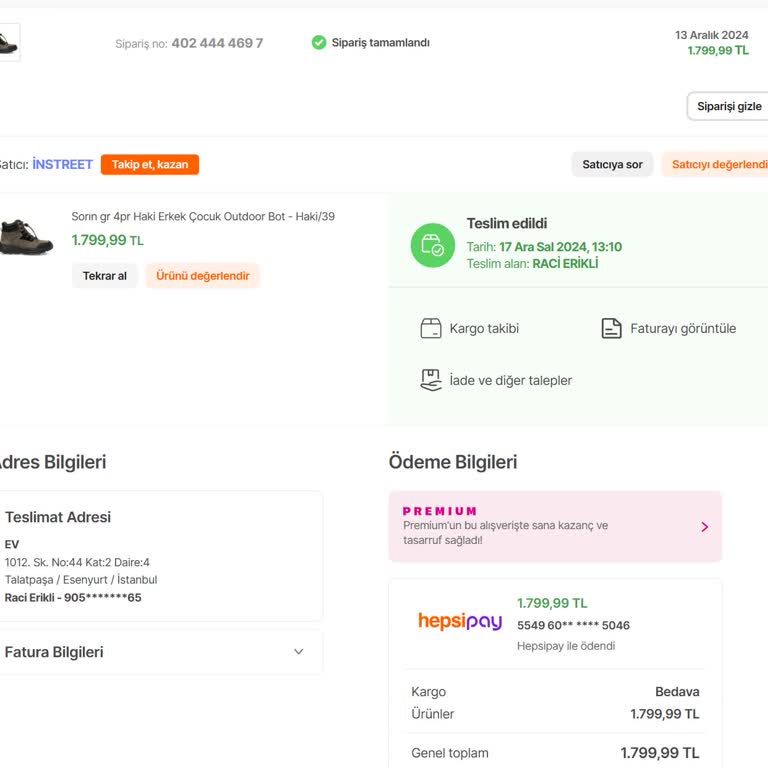Open the outdoor boot product title link

click(203, 216)
